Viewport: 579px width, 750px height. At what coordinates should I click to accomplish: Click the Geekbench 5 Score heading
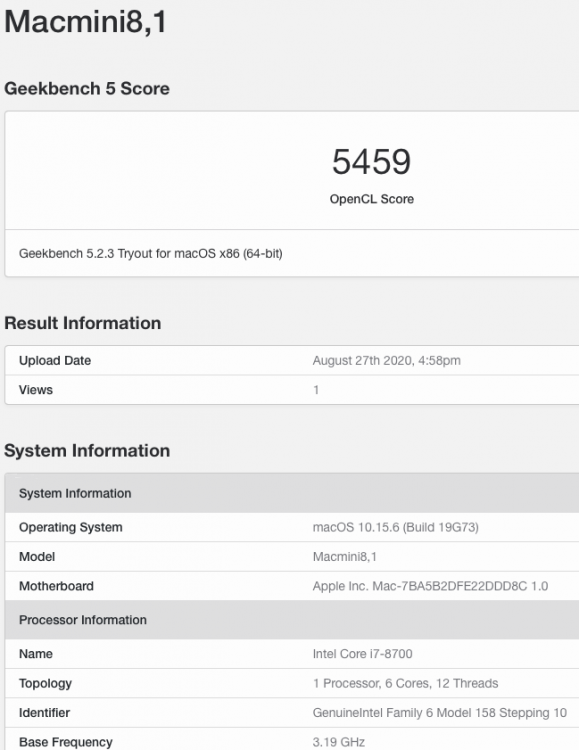tap(87, 88)
